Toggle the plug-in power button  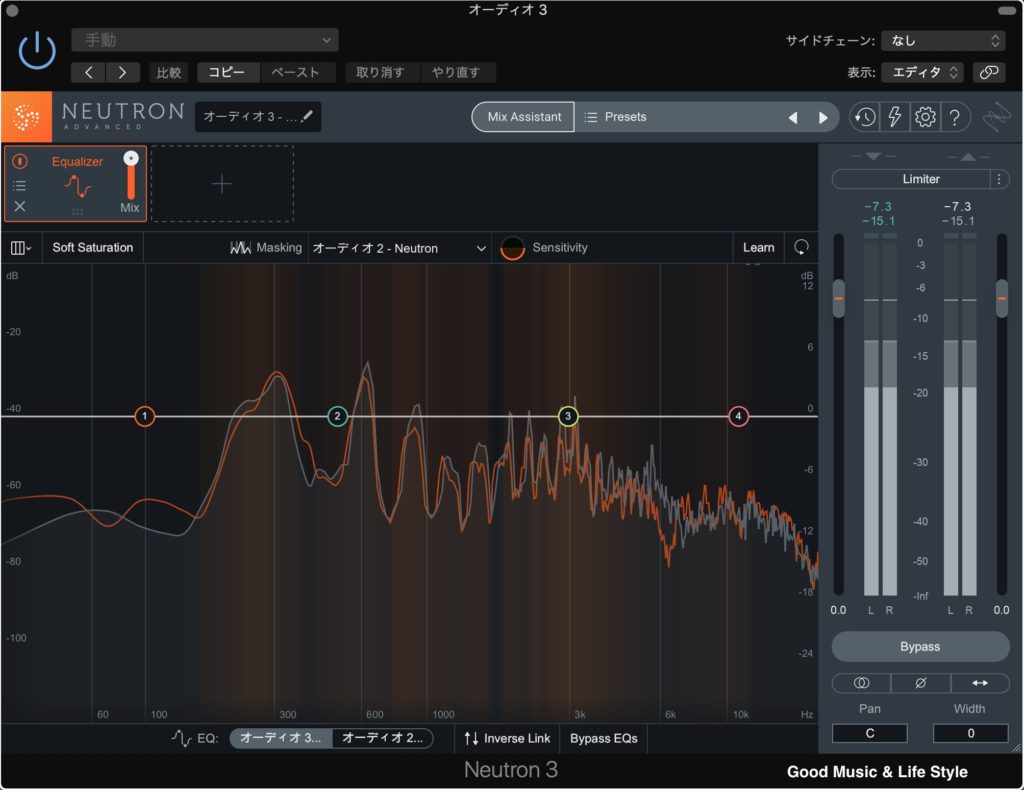(x=37, y=51)
